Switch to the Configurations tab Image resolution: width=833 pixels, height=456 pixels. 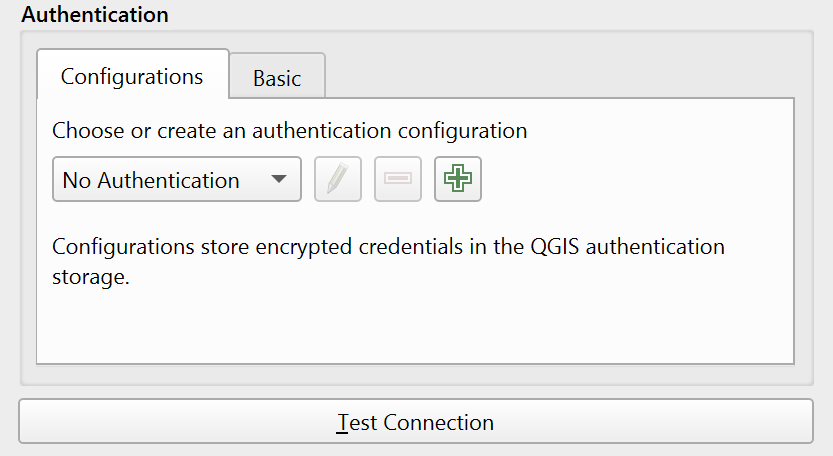[x=132, y=76]
